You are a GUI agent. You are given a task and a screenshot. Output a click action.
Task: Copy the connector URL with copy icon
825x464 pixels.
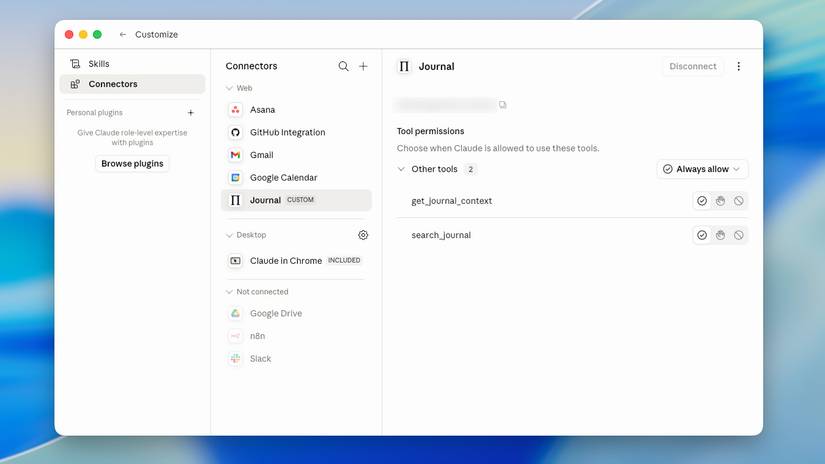pyautogui.click(x=502, y=105)
